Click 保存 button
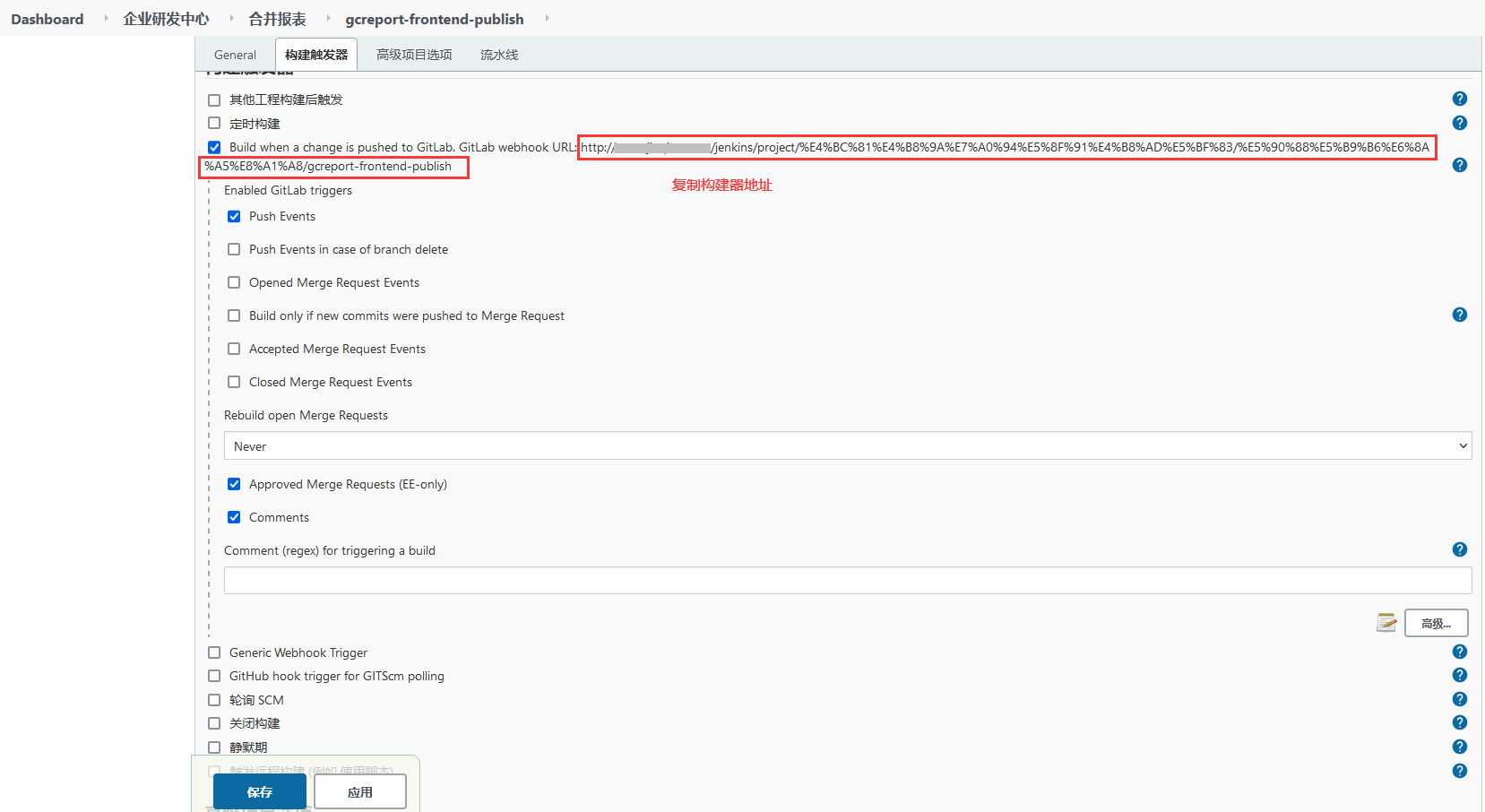Viewport: 1485px width, 812px height. click(260, 791)
